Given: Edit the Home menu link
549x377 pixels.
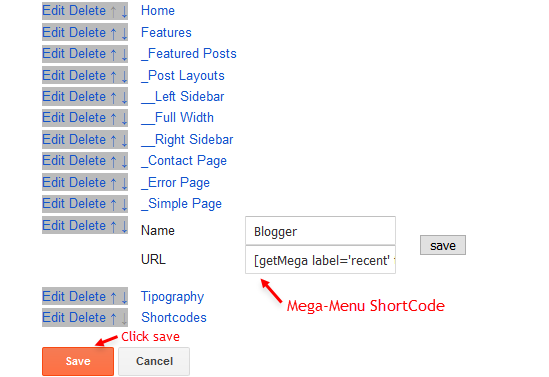Looking at the screenshot, I should pos(54,11).
